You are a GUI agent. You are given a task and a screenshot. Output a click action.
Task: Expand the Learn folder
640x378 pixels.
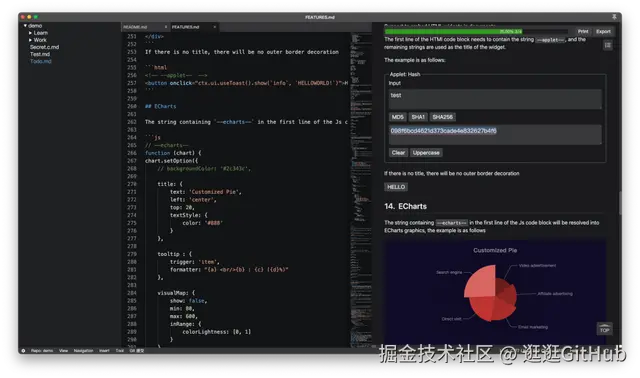[30, 33]
